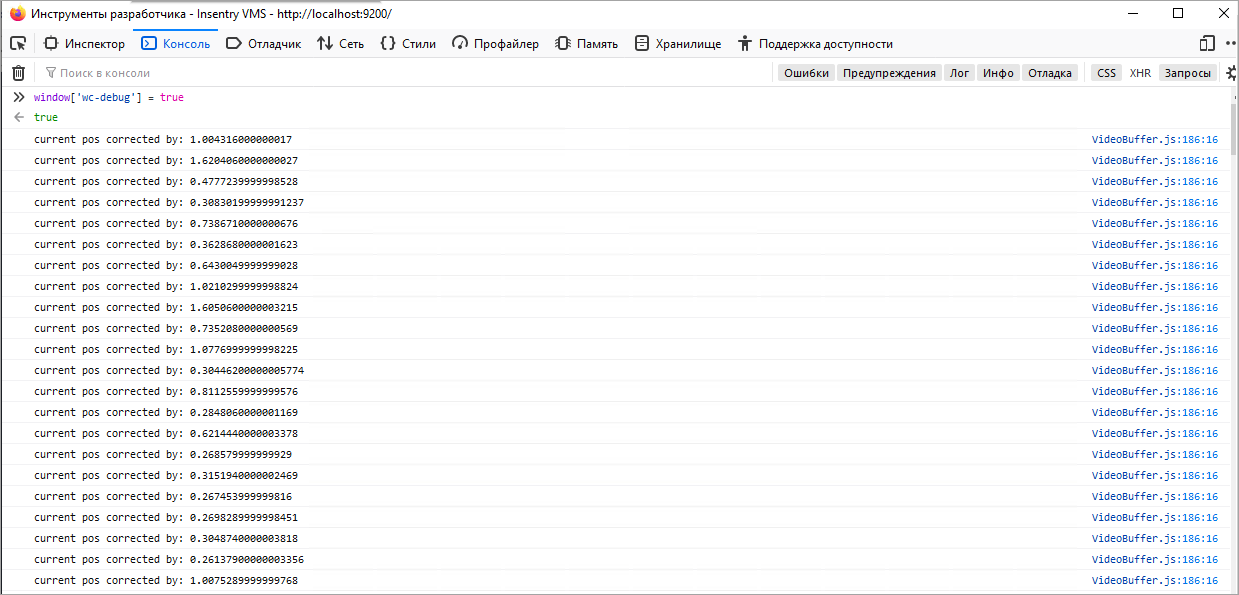This screenshot has height=595, width=1239.
Task: Click the console settings gear icon
Action: coord(1232,73)
